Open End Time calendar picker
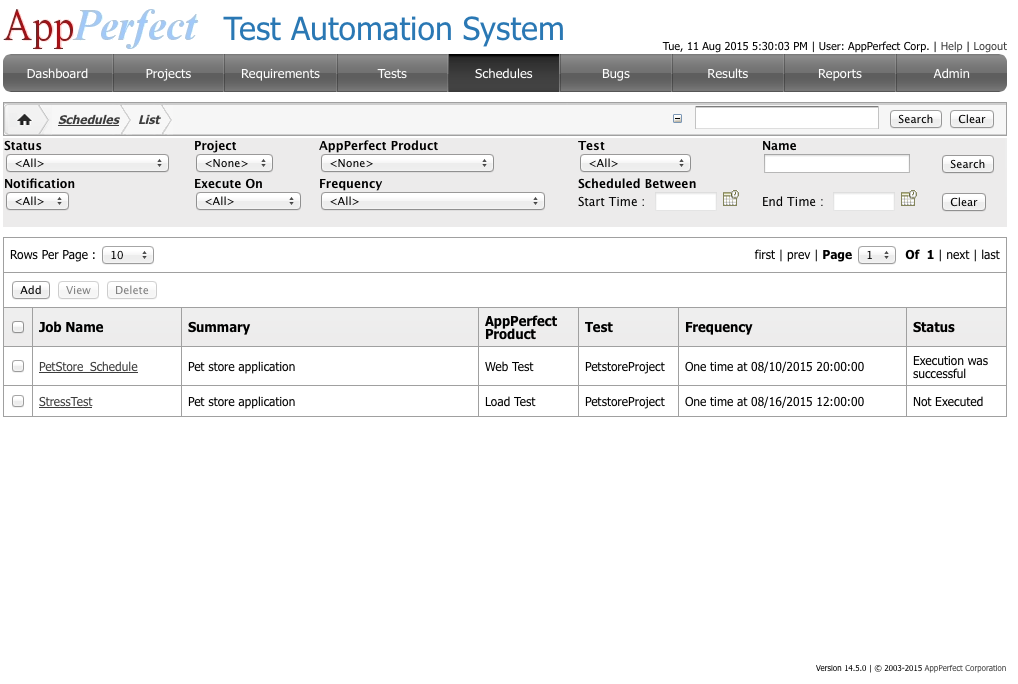This screenshot has height=684, width=1018. [909, 199]
